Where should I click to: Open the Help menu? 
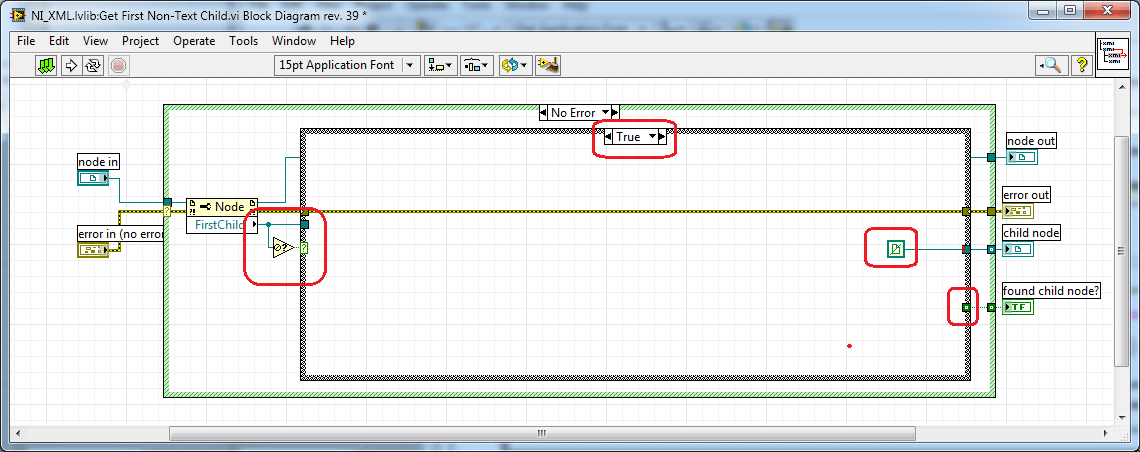342,41
